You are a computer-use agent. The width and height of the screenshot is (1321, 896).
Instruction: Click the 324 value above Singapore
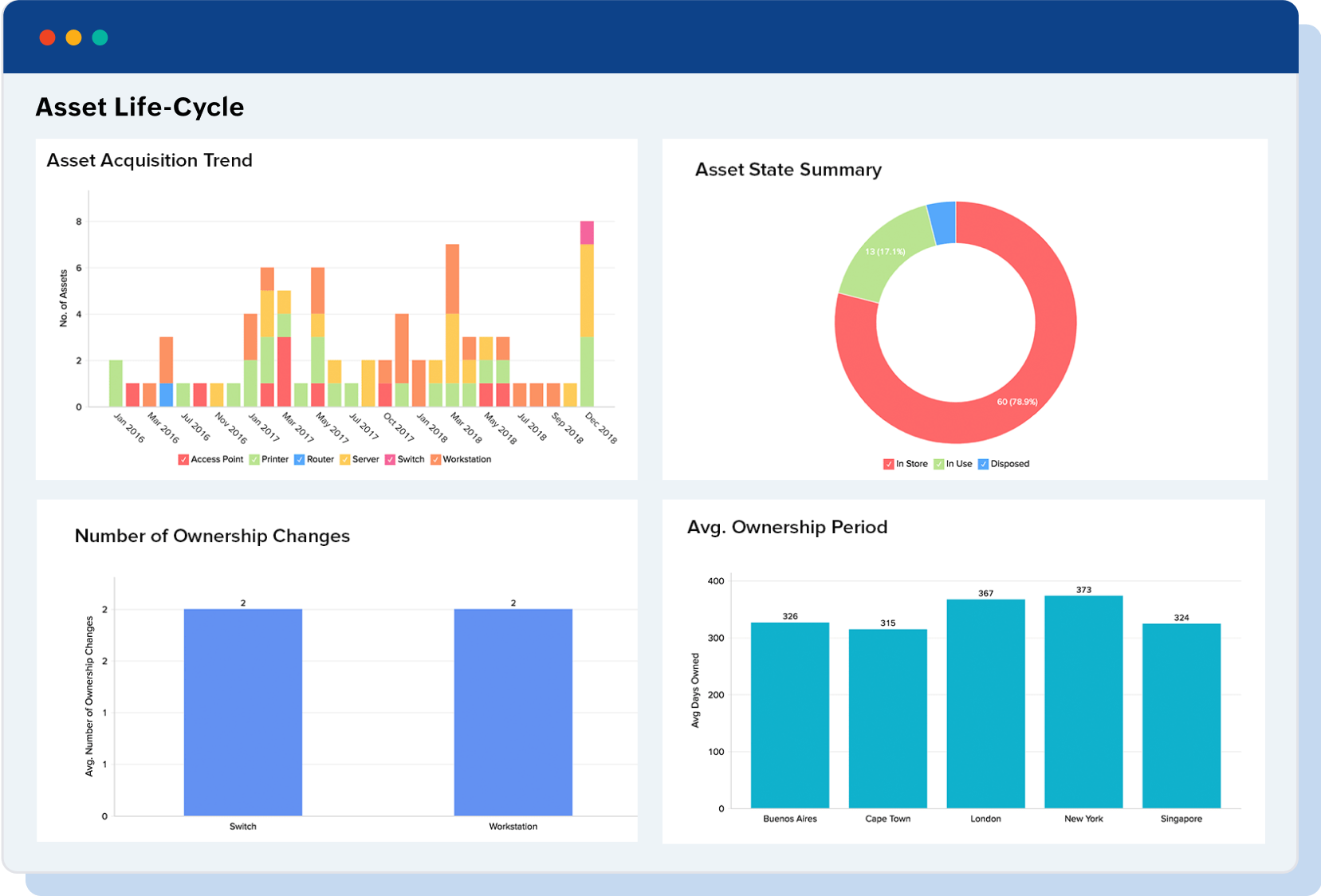(x=1181, y=618)
